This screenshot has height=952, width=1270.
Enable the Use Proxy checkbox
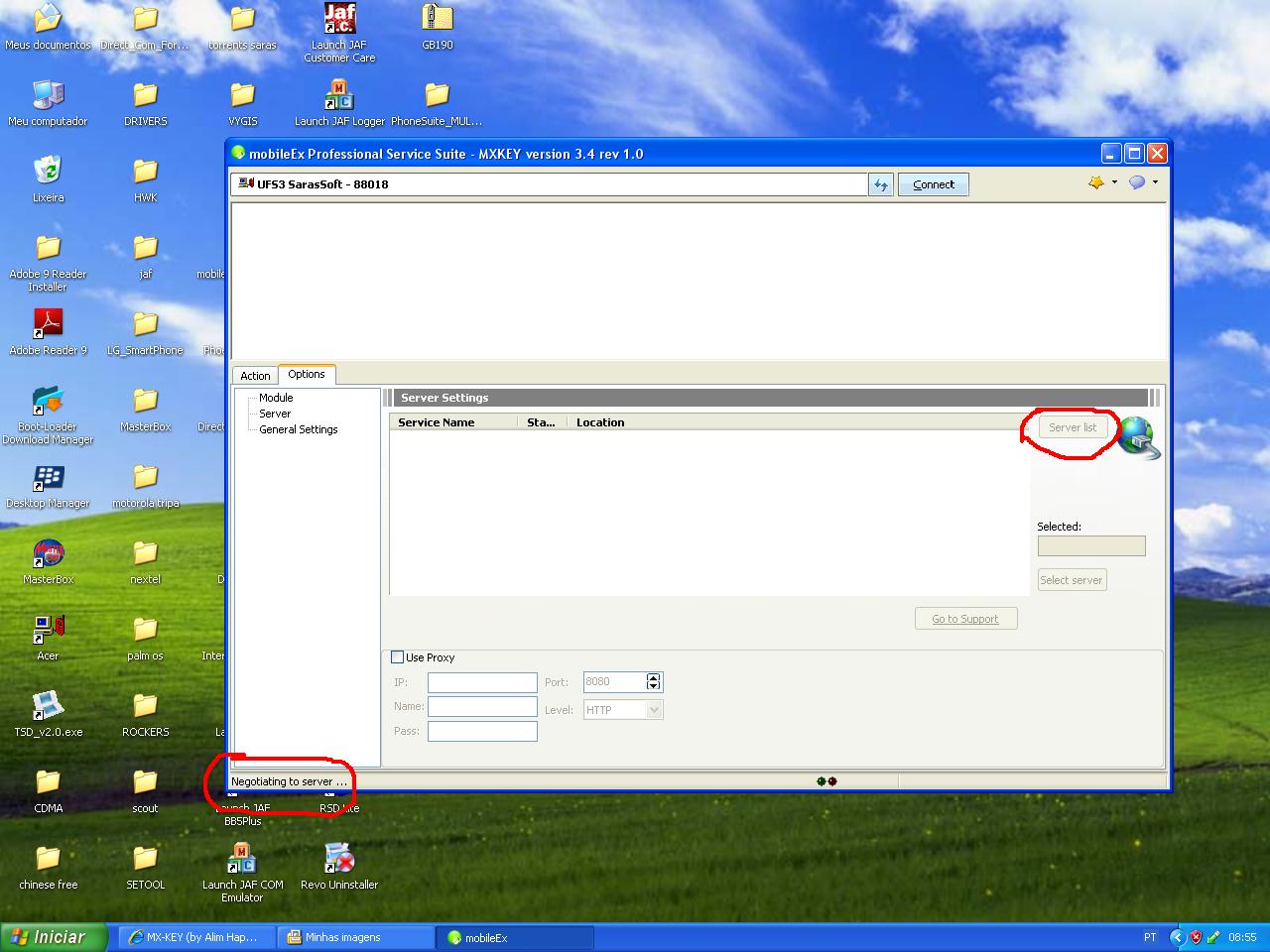point(398,657)
